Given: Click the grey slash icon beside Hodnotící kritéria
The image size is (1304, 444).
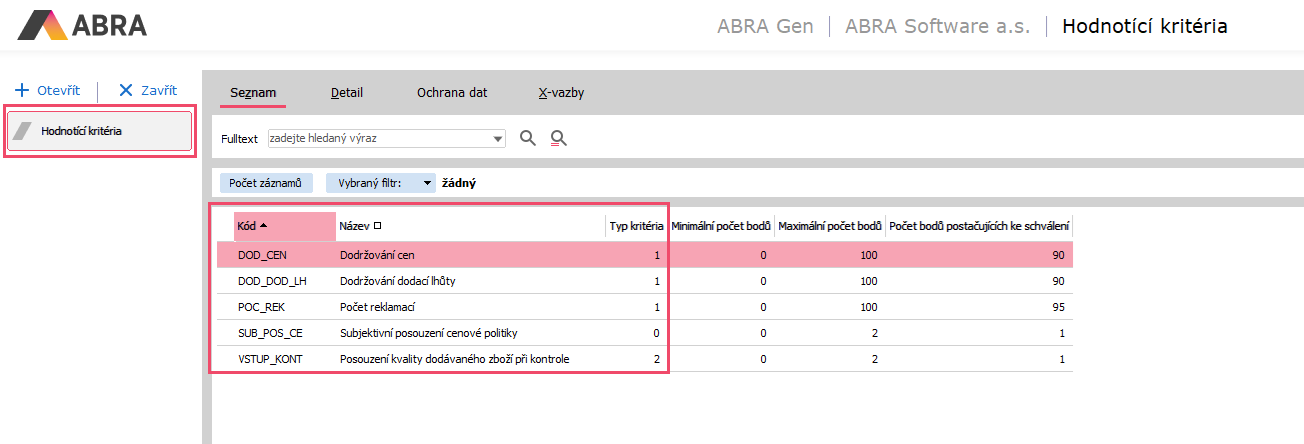Looking at the screenshot, I should pyautogui.click(x=23, y=131).
